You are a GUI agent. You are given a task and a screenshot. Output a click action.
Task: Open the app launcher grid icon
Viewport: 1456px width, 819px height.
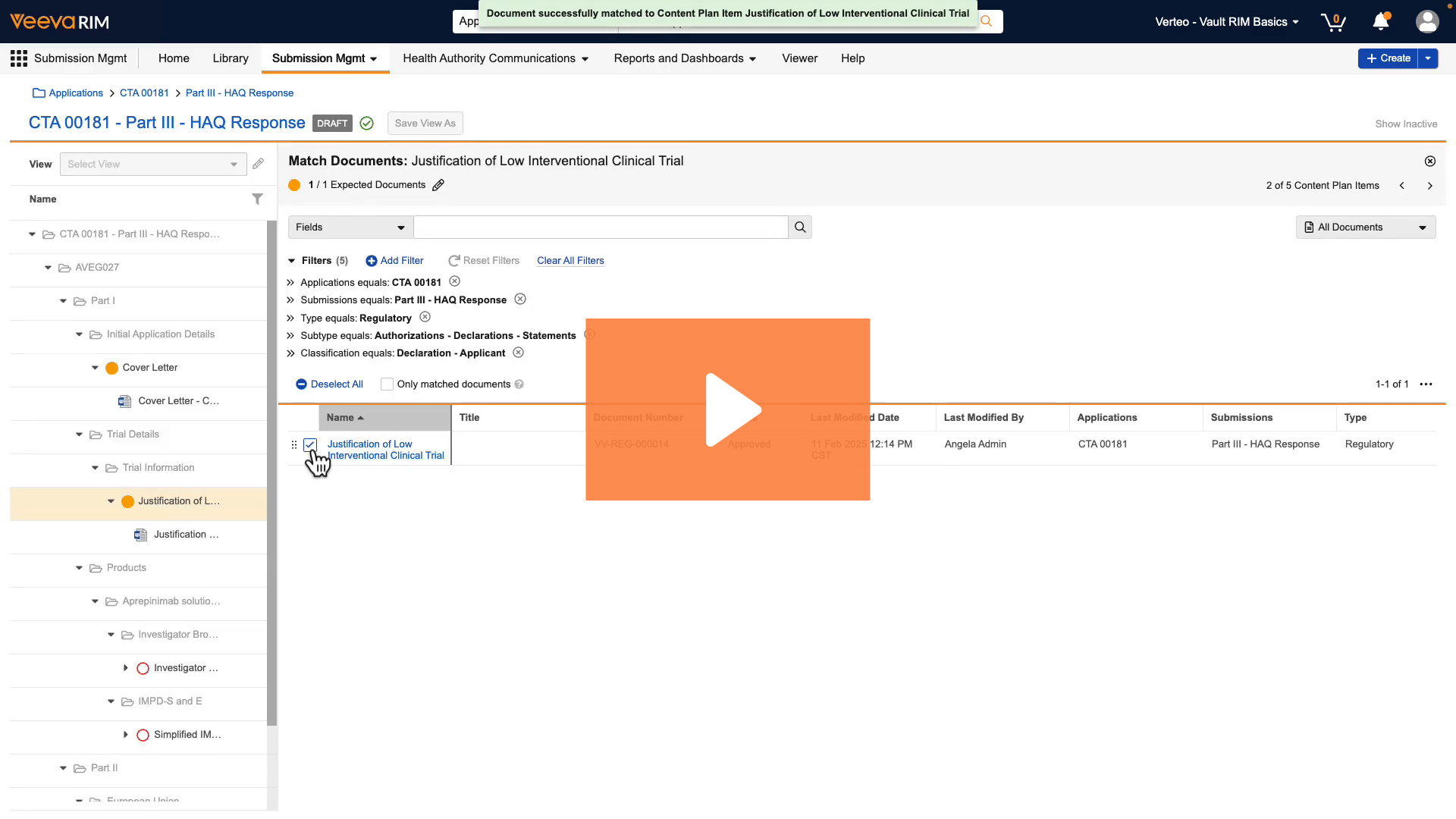coord(19,58)
